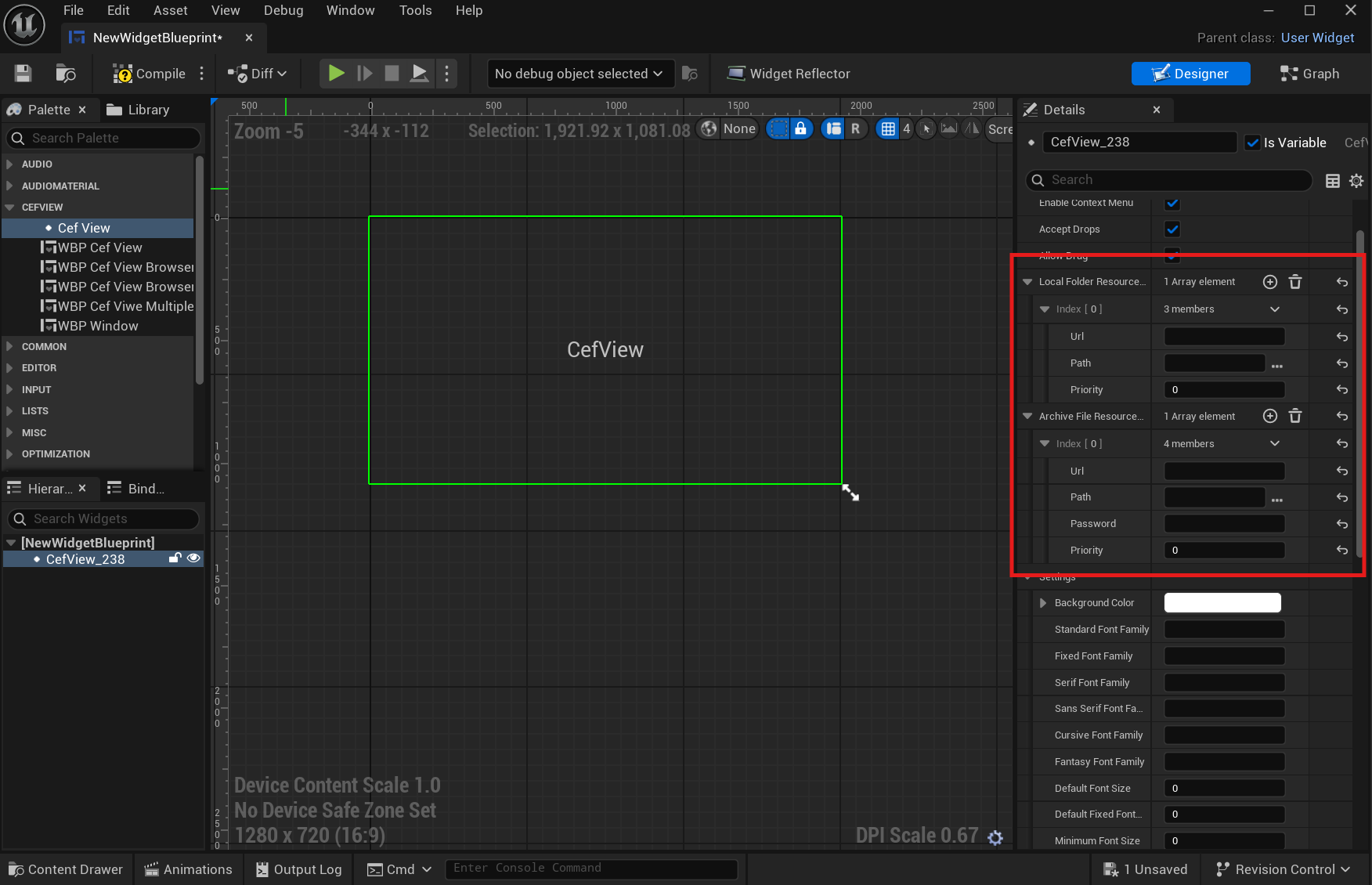Expand the AUDIO palette category

point(9,164)
